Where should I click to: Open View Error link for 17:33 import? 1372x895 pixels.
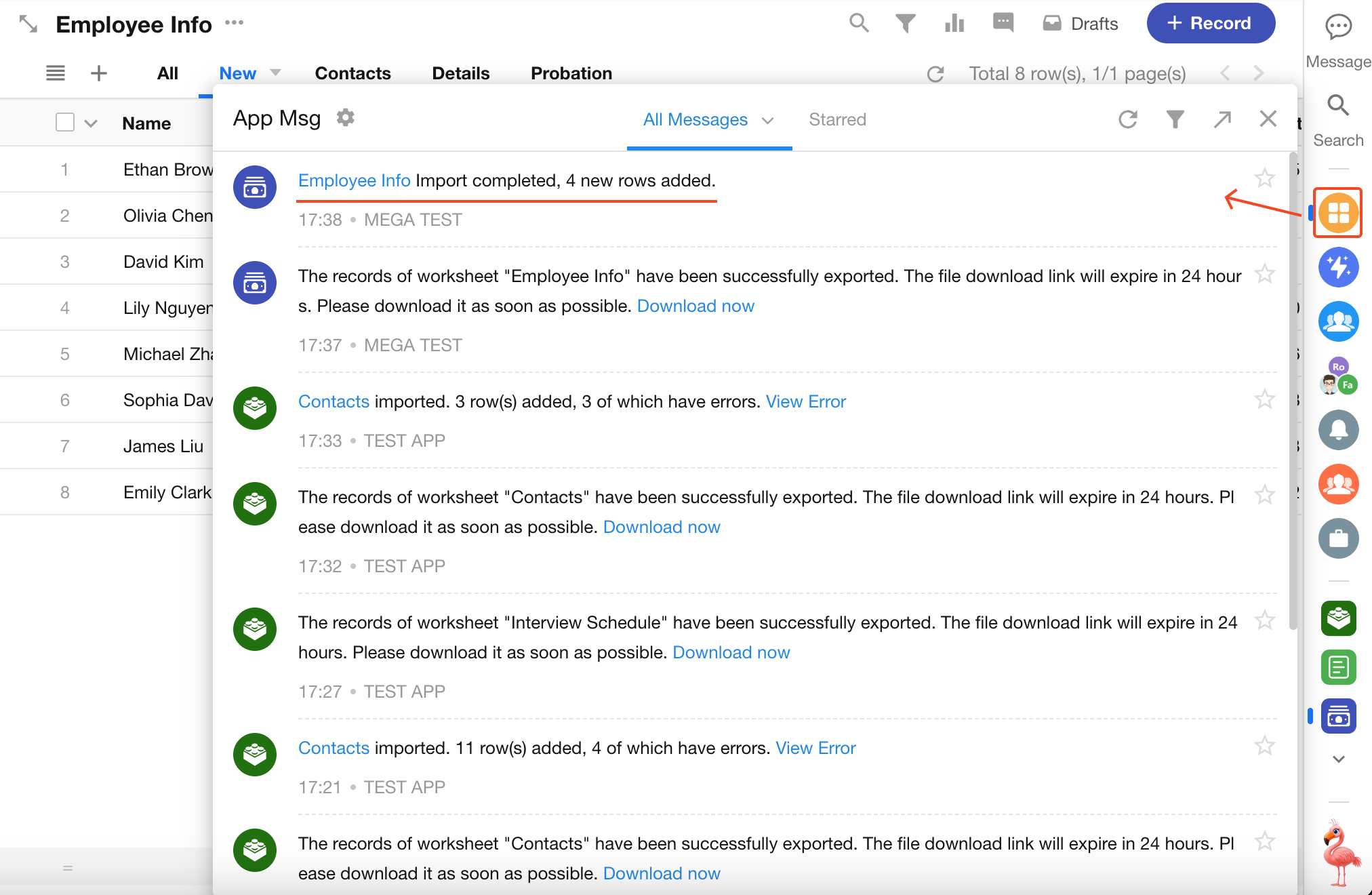click(806, 401)
